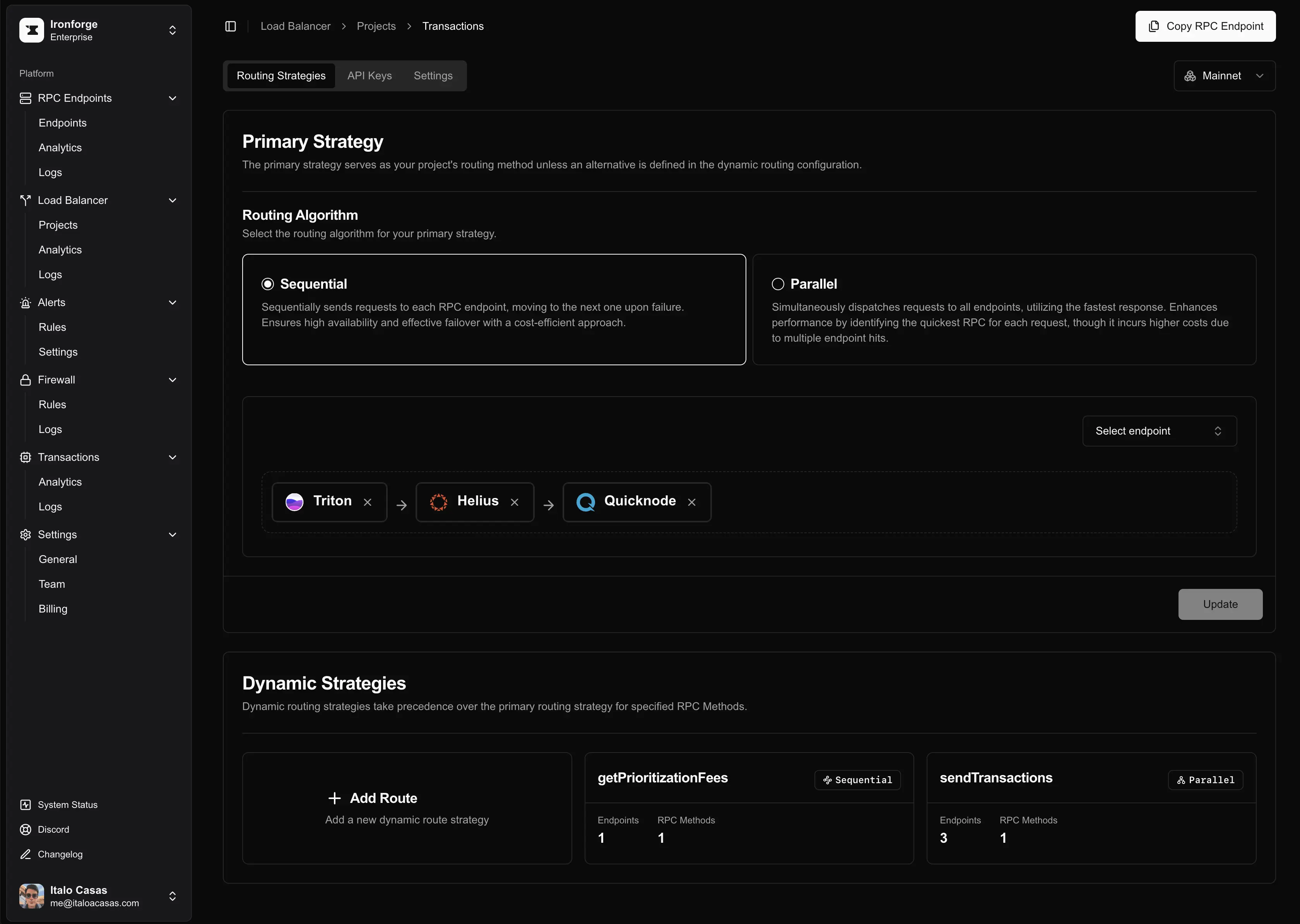Switch to the API Keys tab
The height and width of the screenshot is (924, 1300).
[369, 76]
